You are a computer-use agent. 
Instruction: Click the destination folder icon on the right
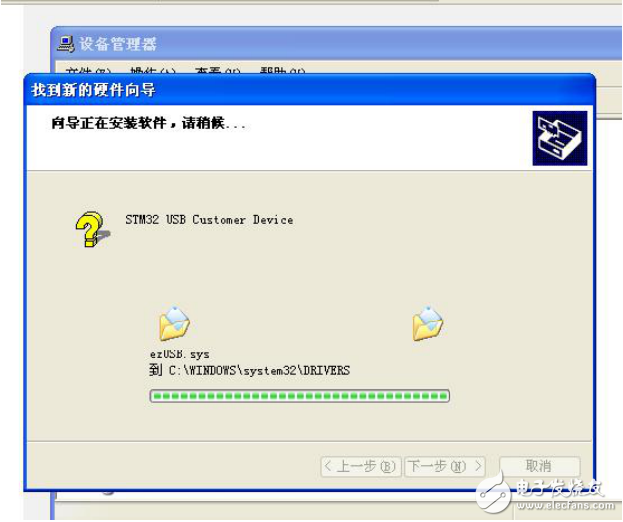[x=428, y=324]
